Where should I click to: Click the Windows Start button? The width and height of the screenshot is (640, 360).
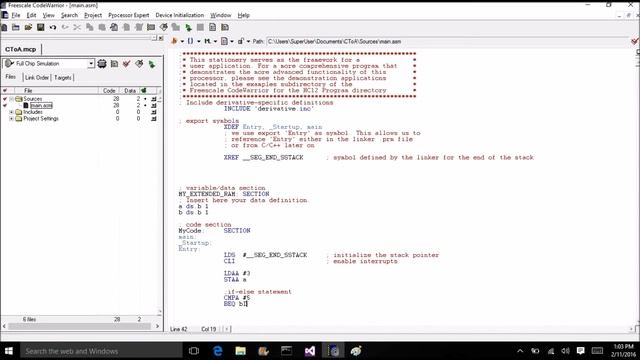9,351
